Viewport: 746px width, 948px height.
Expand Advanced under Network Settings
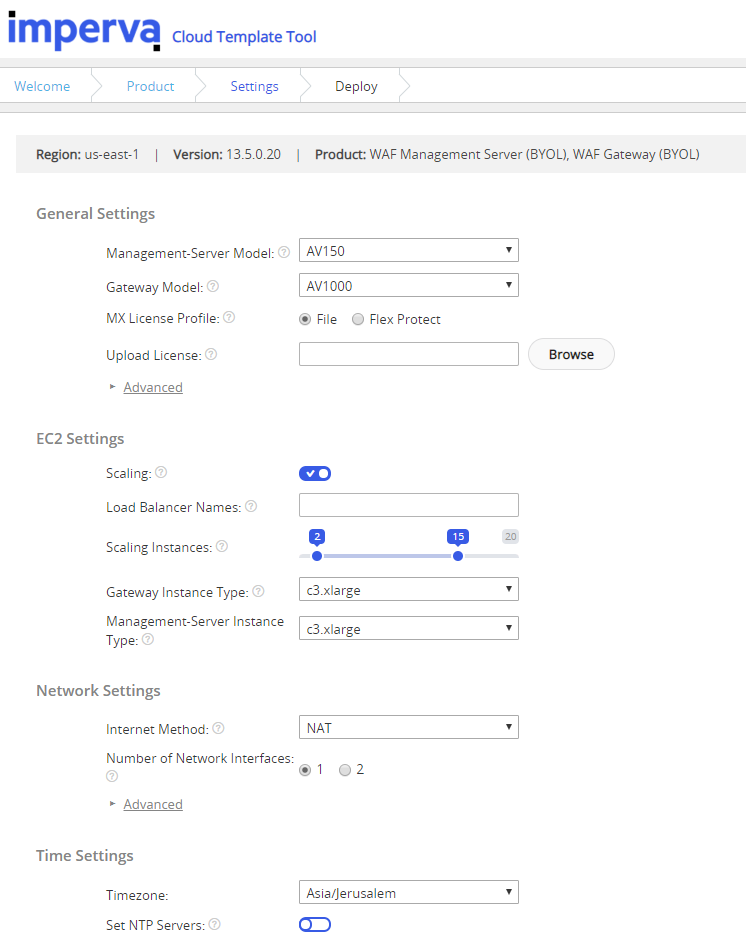click(153, 804)
